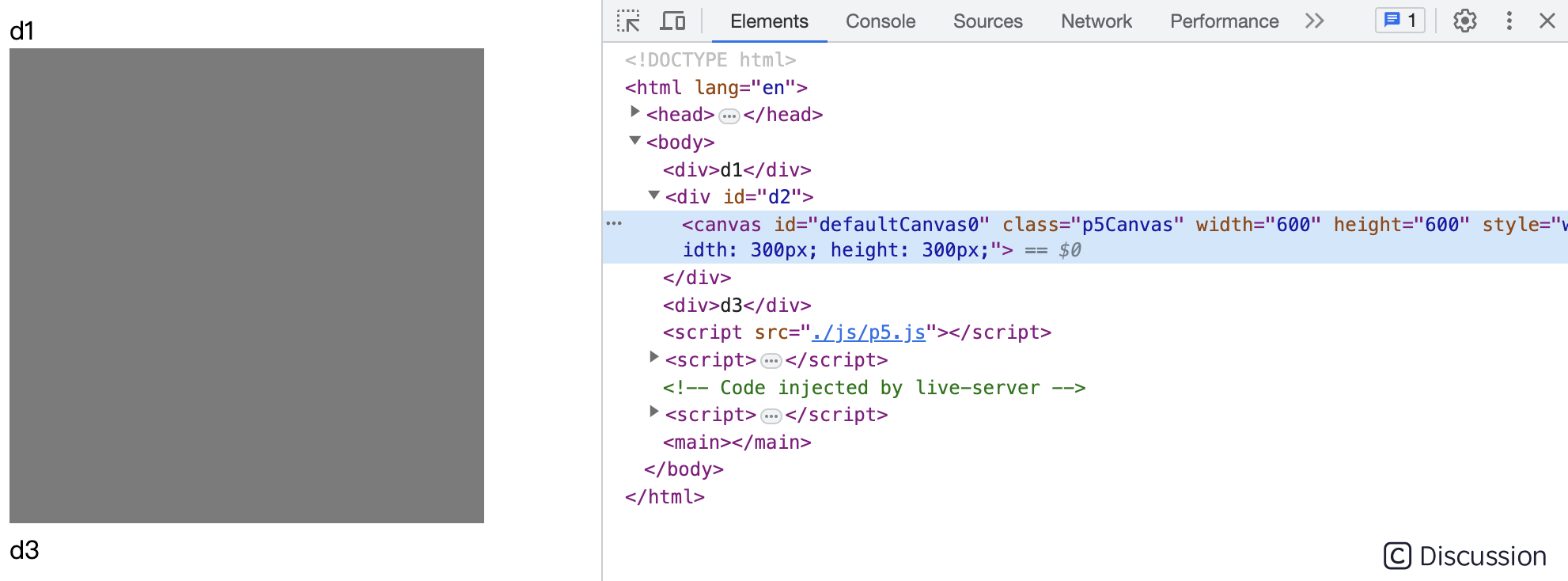Viewport: 1568px width, 581px height.
Task: Select the canvas defaultCanvas0 element row
Action: [x=1085, y=237]
